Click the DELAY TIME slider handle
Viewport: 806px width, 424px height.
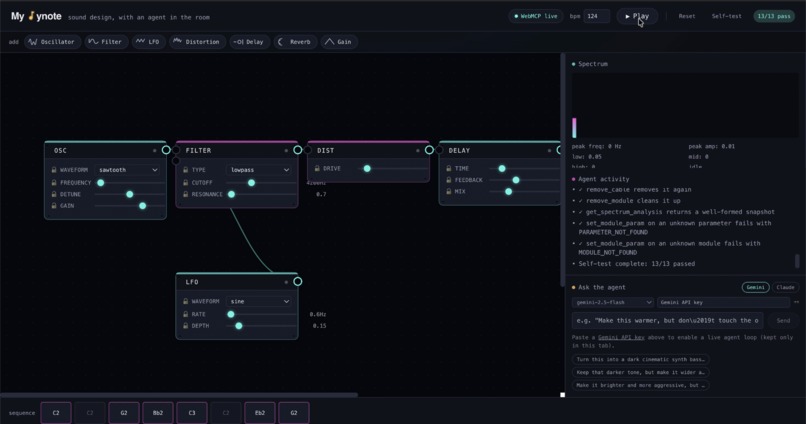click(502, 168)
